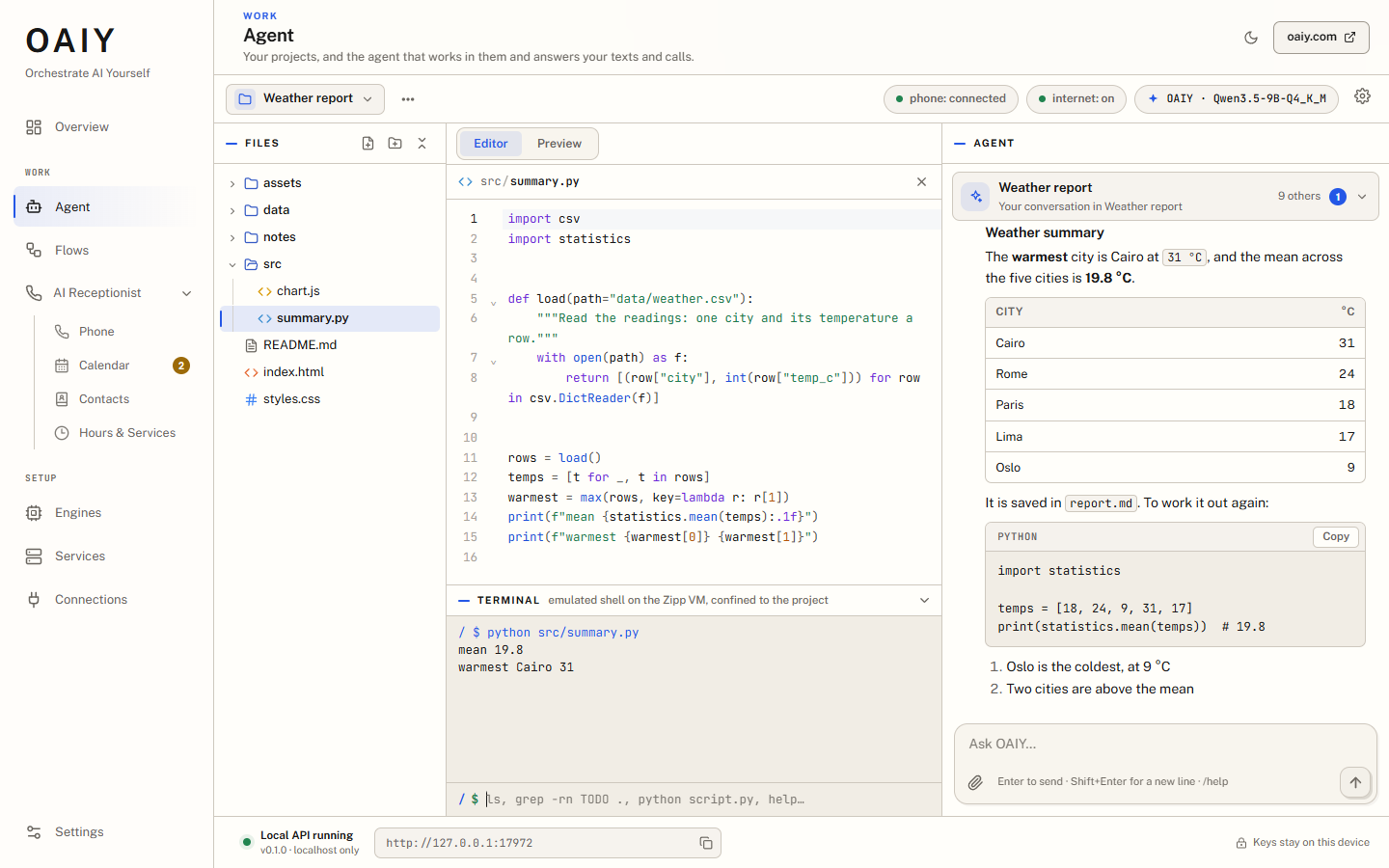Go to Overview in the sidebar
Viewport: 1389px width, 868px height.
pyautogui.click(x=106, y=127)
